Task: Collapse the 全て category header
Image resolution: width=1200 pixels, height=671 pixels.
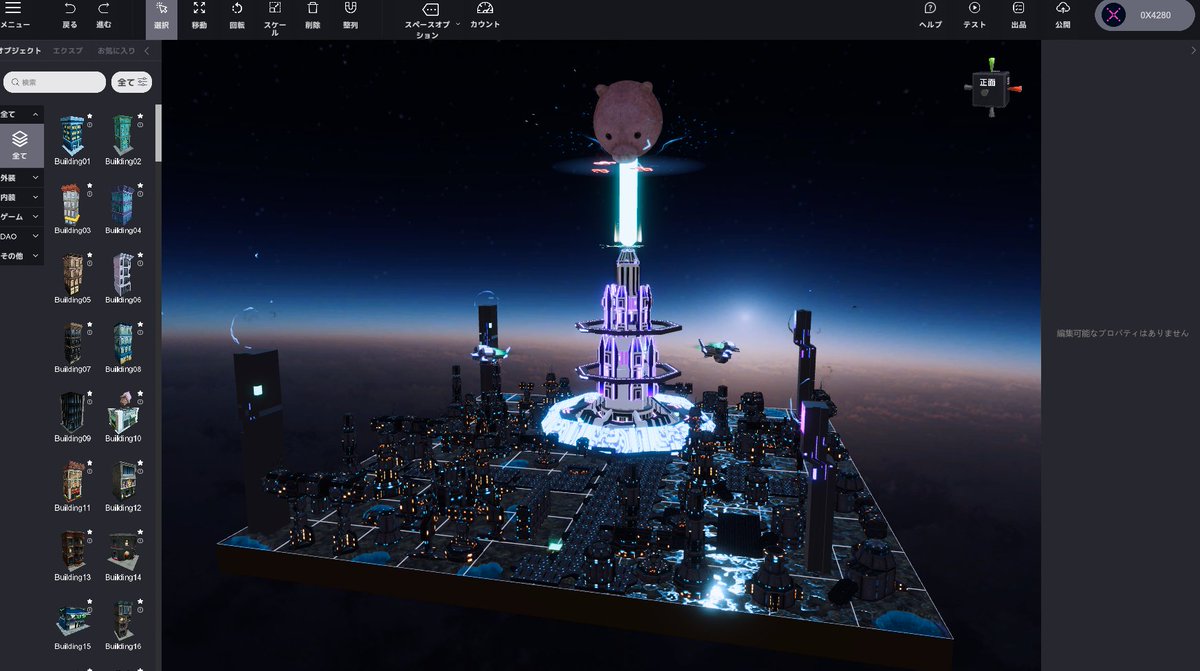Action: point(22,115)
